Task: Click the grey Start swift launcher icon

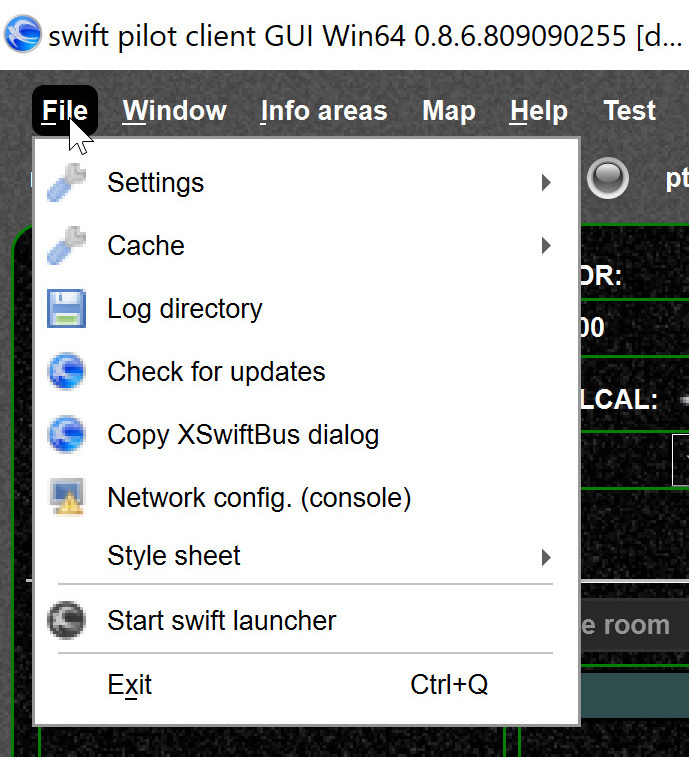Action: coord(67,620)
